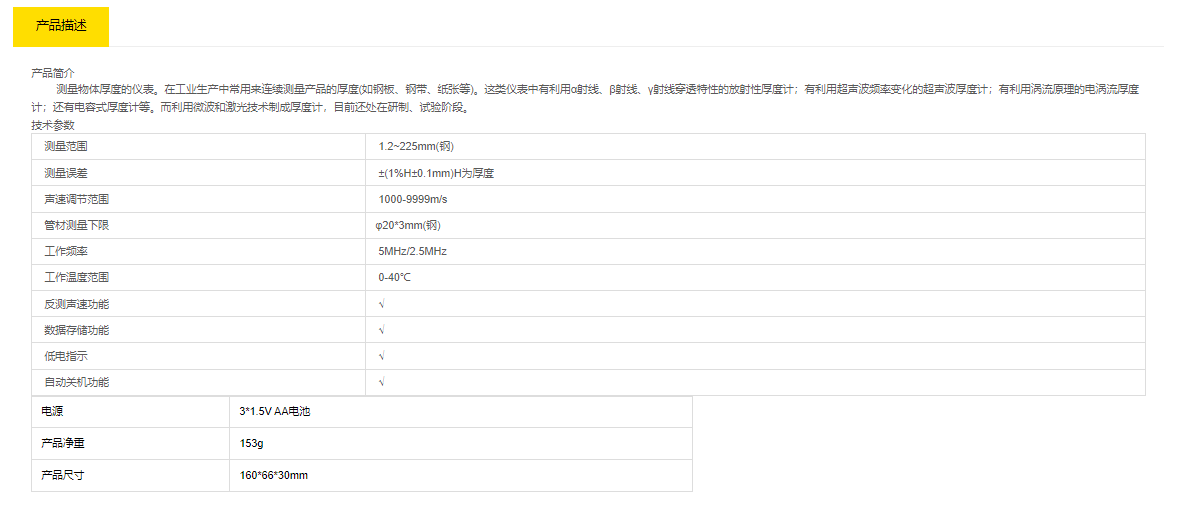This screenshot has height=505, width=1201.
Task: Click the 工作温度范围 table cell
Action: point(199,277)
